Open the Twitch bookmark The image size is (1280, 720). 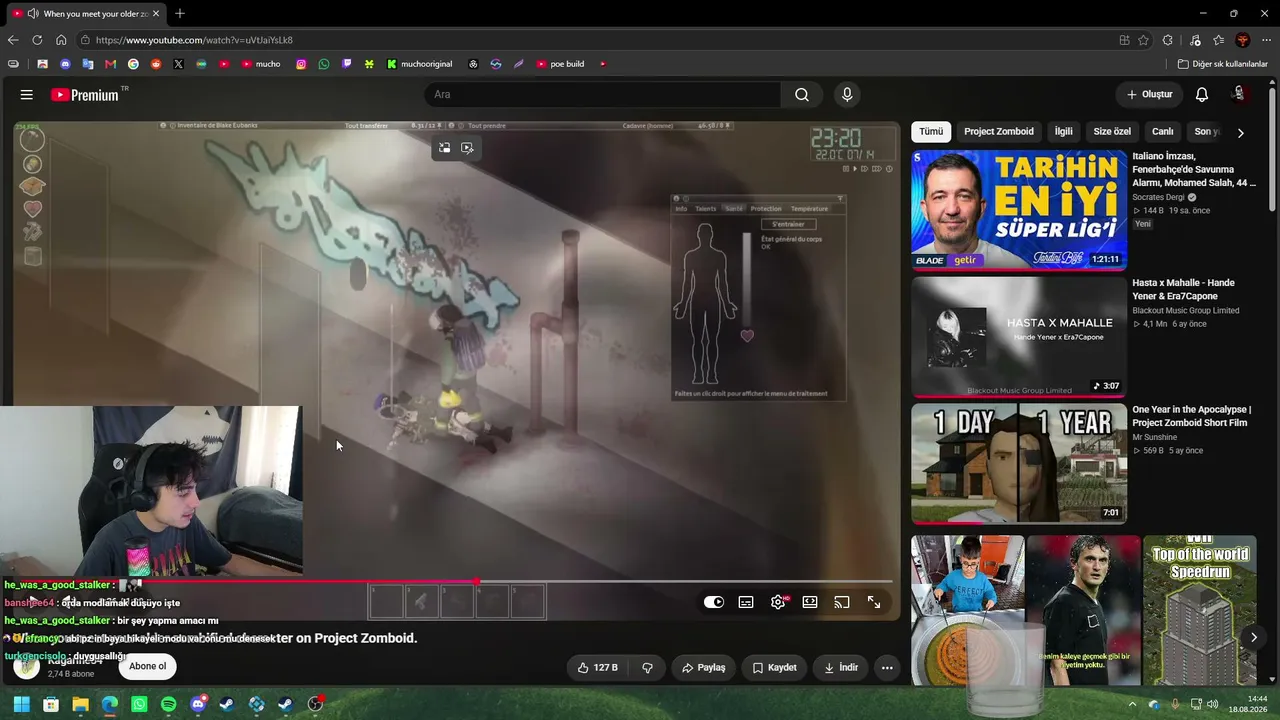click(x=347, y=64)
